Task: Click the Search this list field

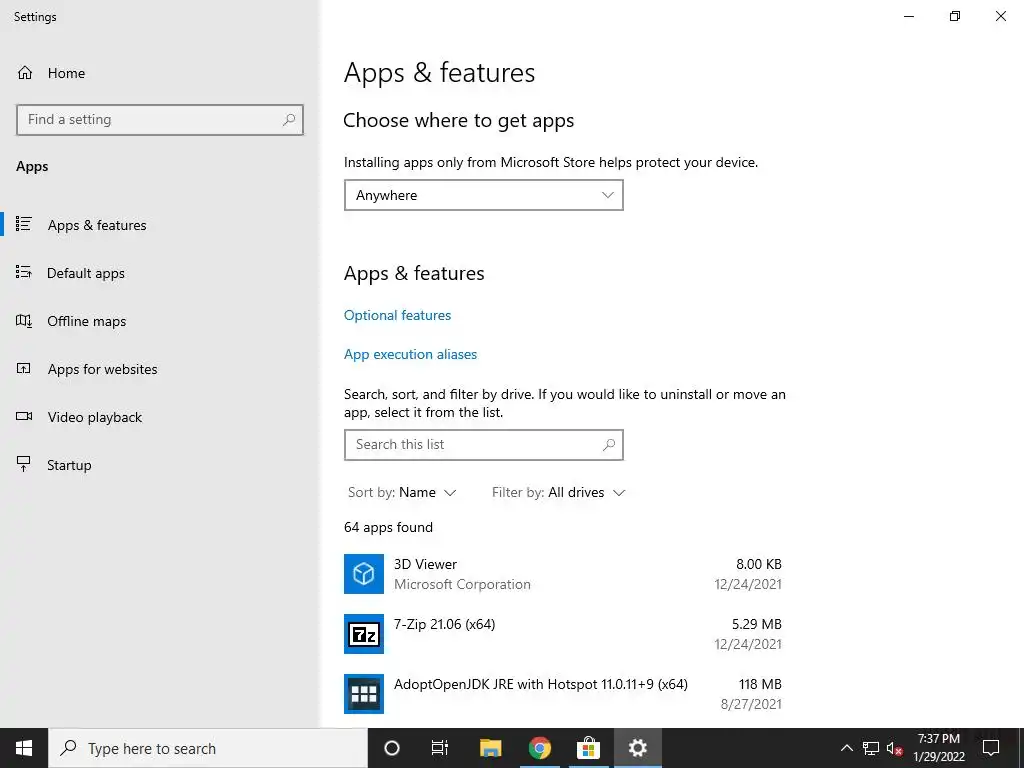Action: [484, 445]
